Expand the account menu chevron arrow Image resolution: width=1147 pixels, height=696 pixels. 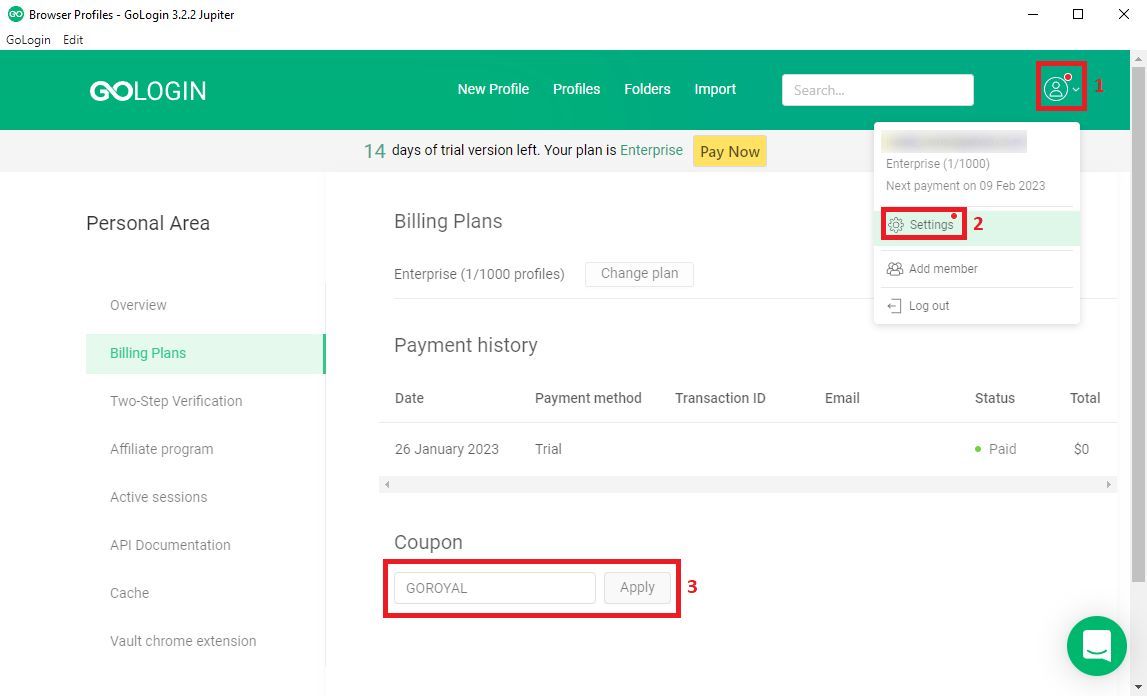(1076, 90)
